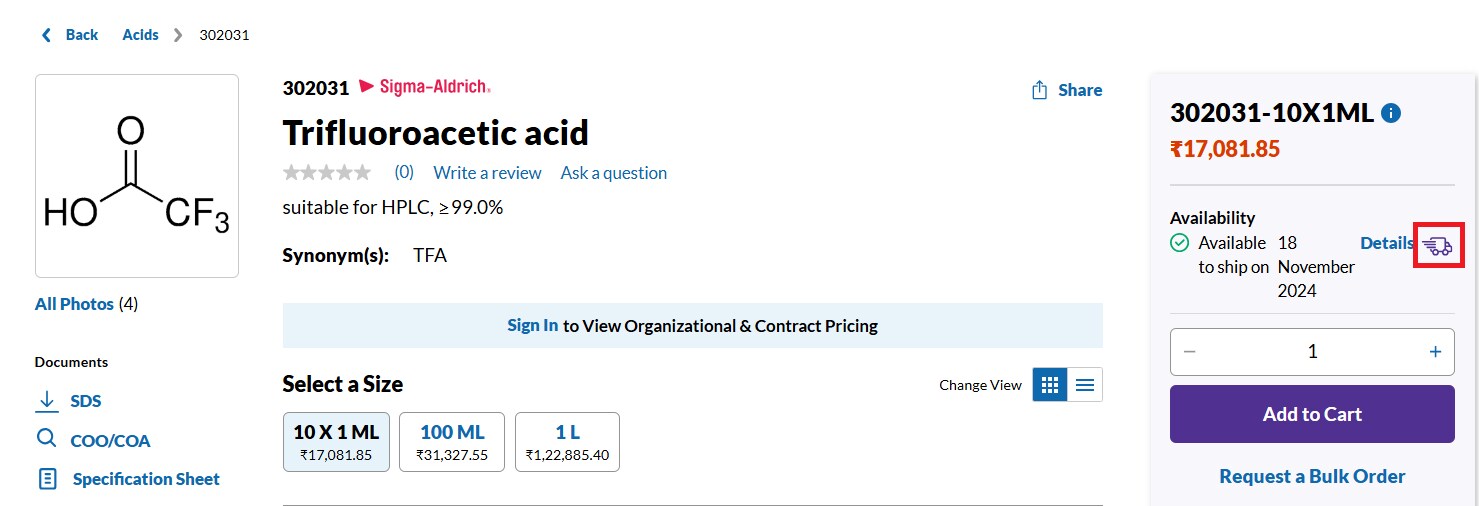Image resolution: width=1479 pixels, height=506 pixels.
Task: Open product info icon beside 302031-10X1ML
Action: 1391,113
